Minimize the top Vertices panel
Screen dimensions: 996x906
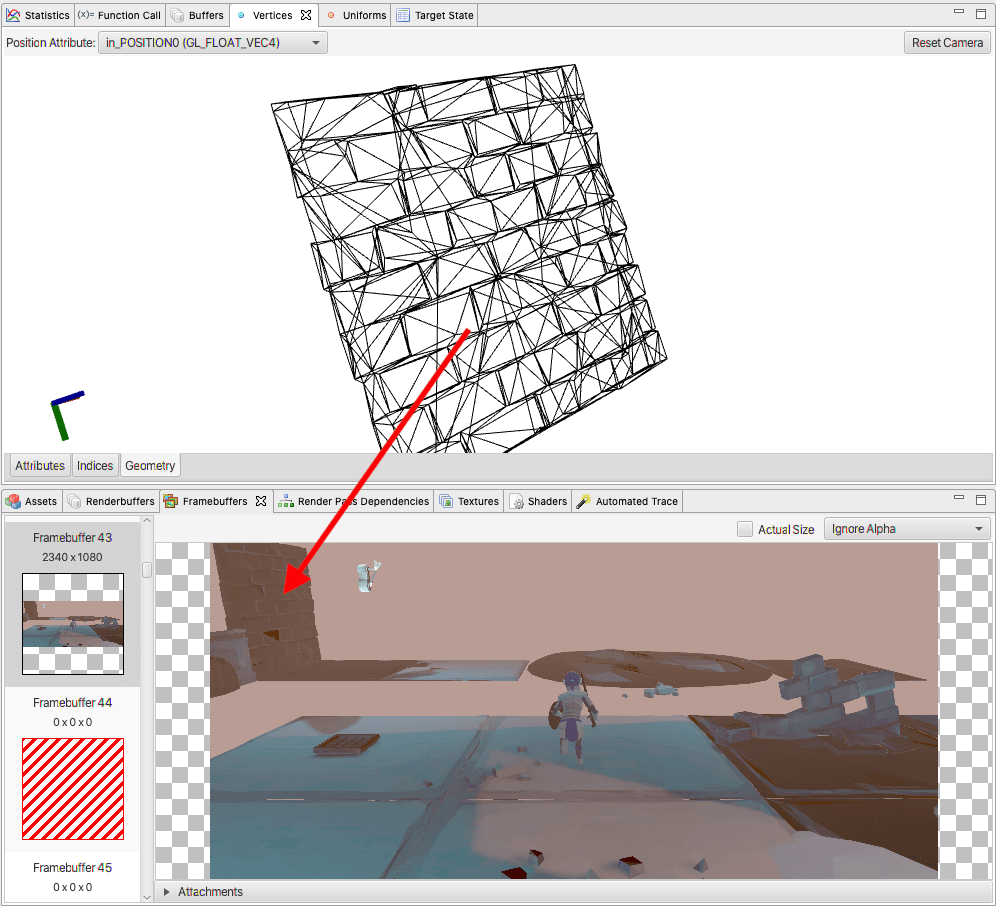pos(959,11)
